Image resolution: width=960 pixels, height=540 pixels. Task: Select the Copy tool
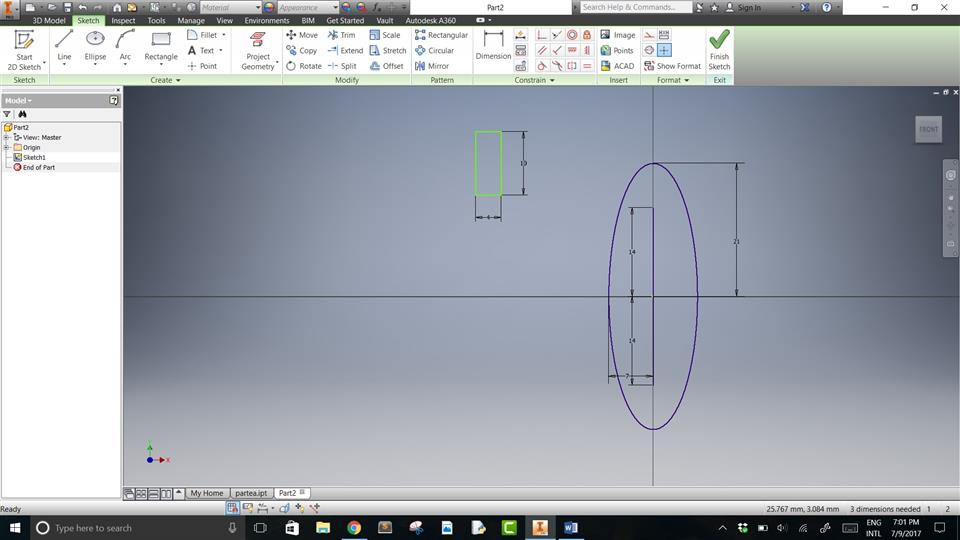(x=302, y=50)
